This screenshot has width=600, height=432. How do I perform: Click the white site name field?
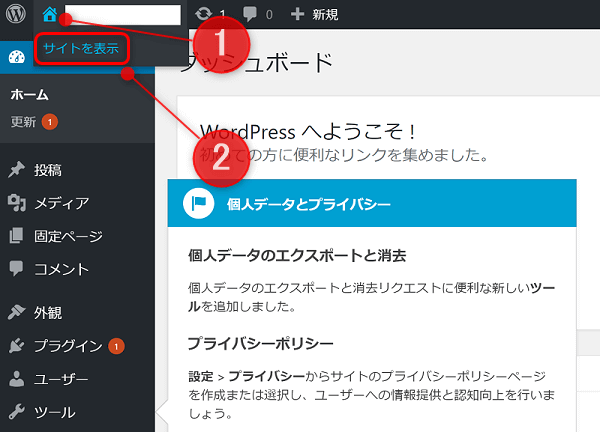[122, 15]
